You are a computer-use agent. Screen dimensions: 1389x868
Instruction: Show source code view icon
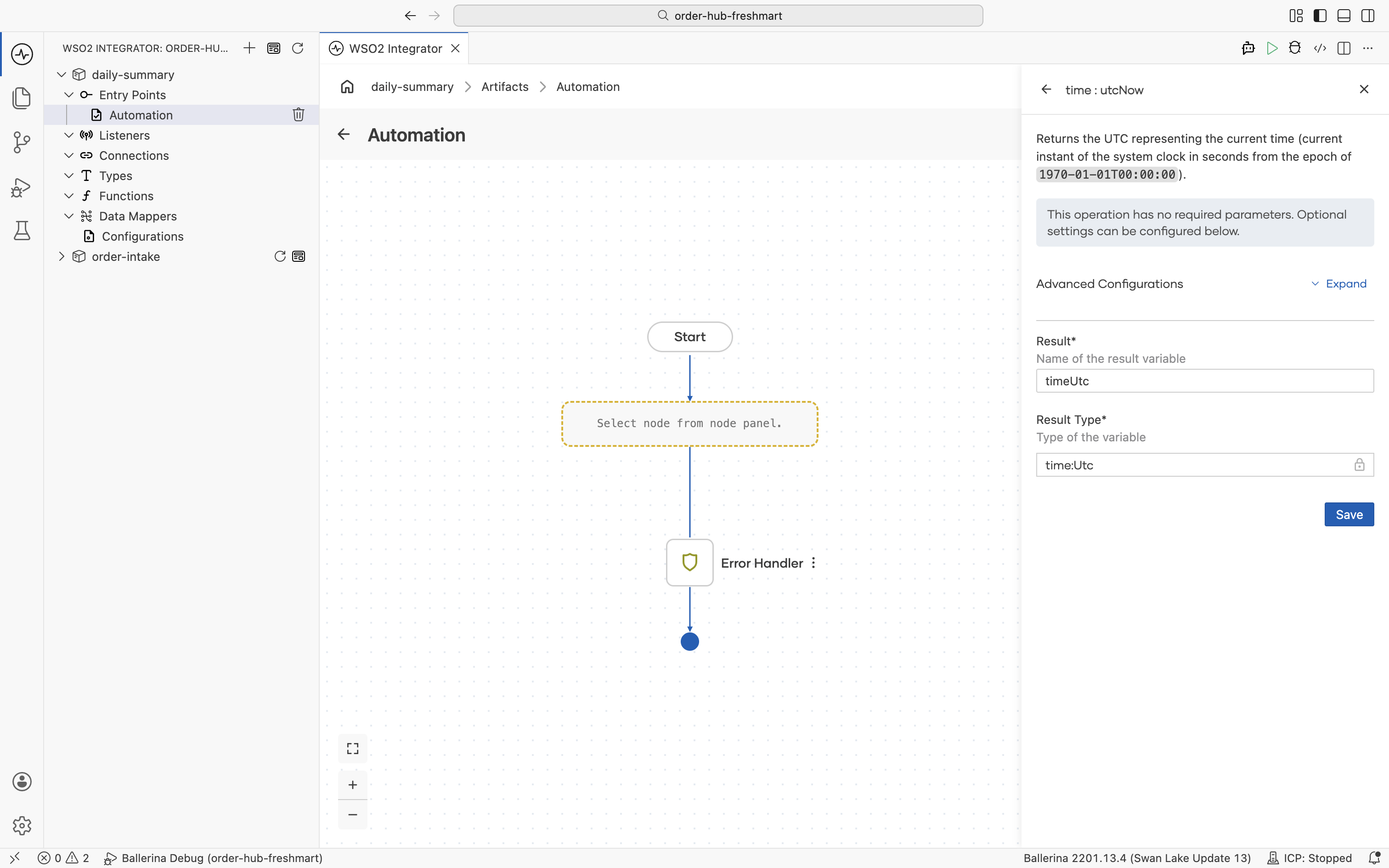[1320, 48]
